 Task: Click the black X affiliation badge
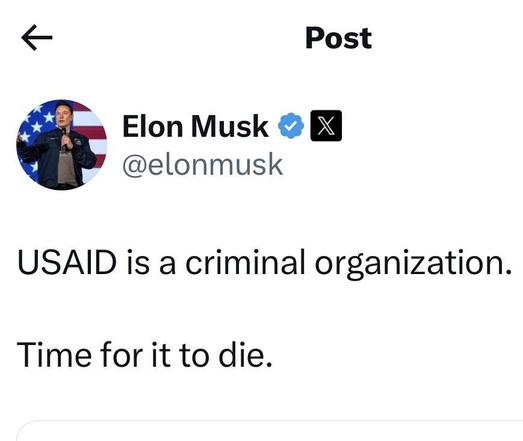click(326, 125)
